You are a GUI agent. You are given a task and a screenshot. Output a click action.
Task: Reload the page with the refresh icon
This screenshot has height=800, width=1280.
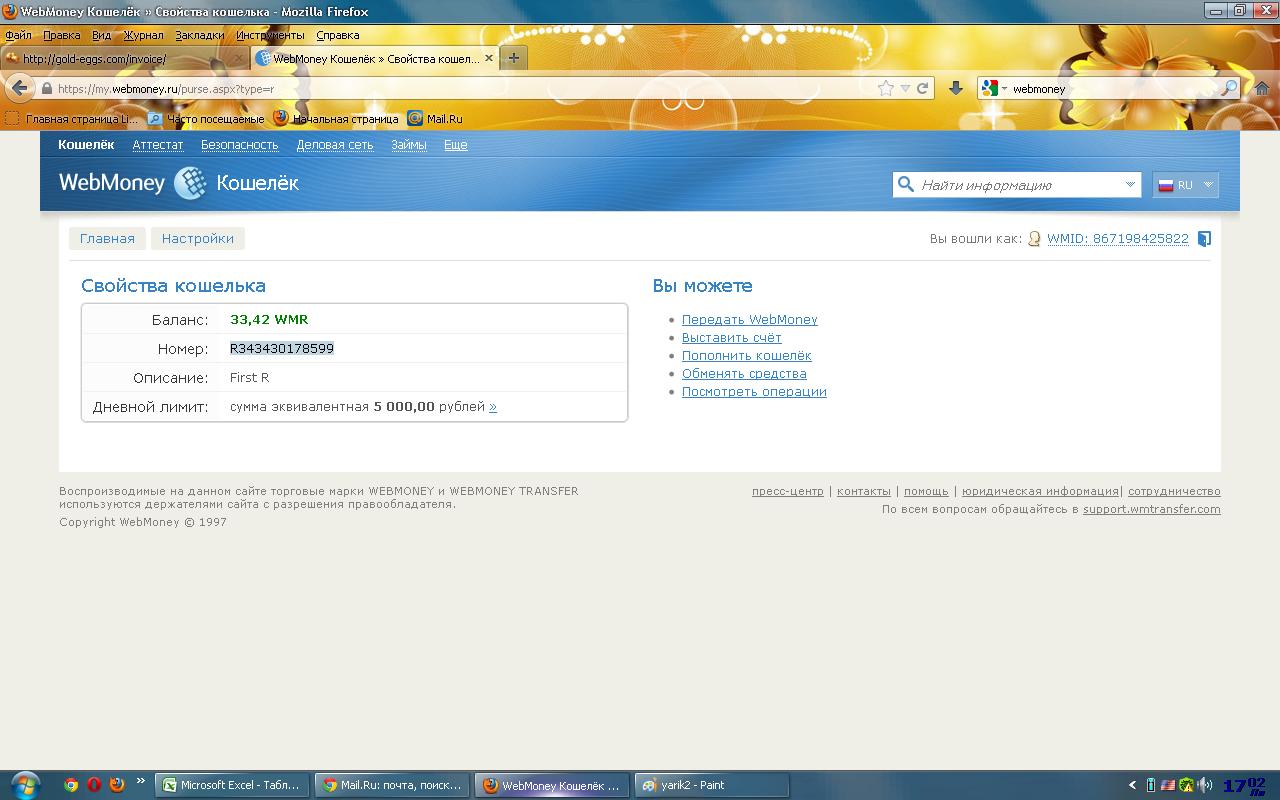pyautogui.click(x=923, y=88)
